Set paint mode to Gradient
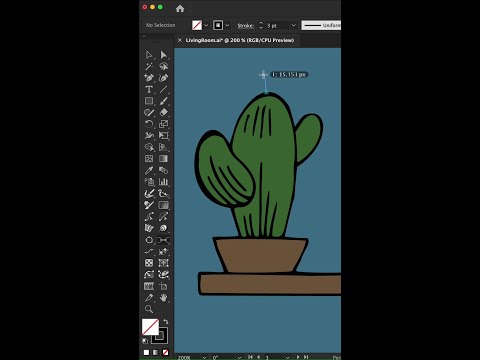The image size is (480, 360). 156,352
